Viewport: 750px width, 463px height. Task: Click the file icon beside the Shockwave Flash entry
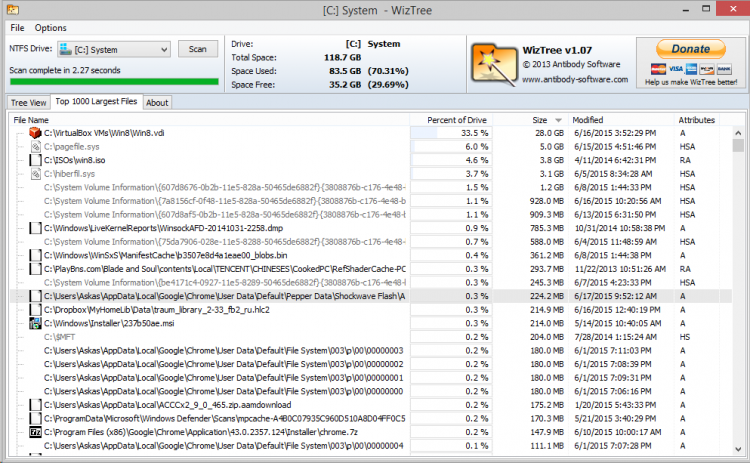[x=35, y=296]
